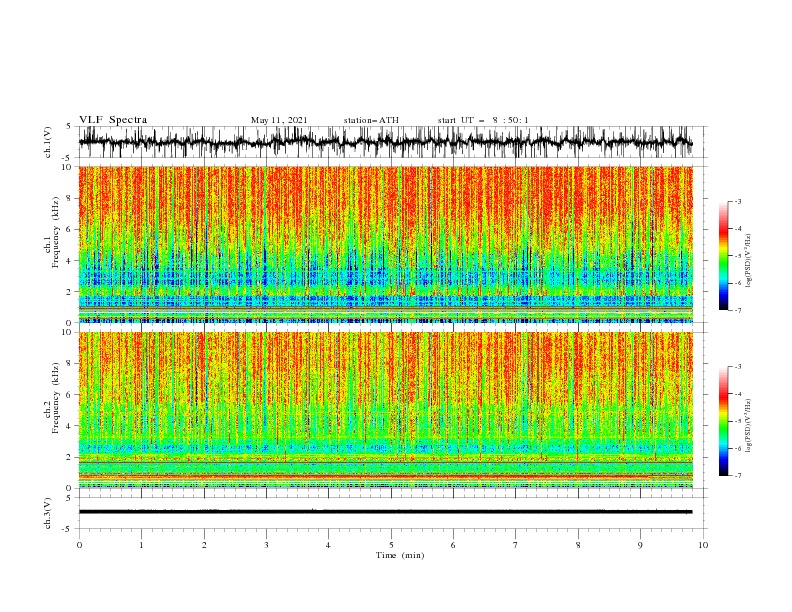Click the ch.2 spectrogram panel
Viewport: 792px width, 612px height.
[x=385, y=410]
